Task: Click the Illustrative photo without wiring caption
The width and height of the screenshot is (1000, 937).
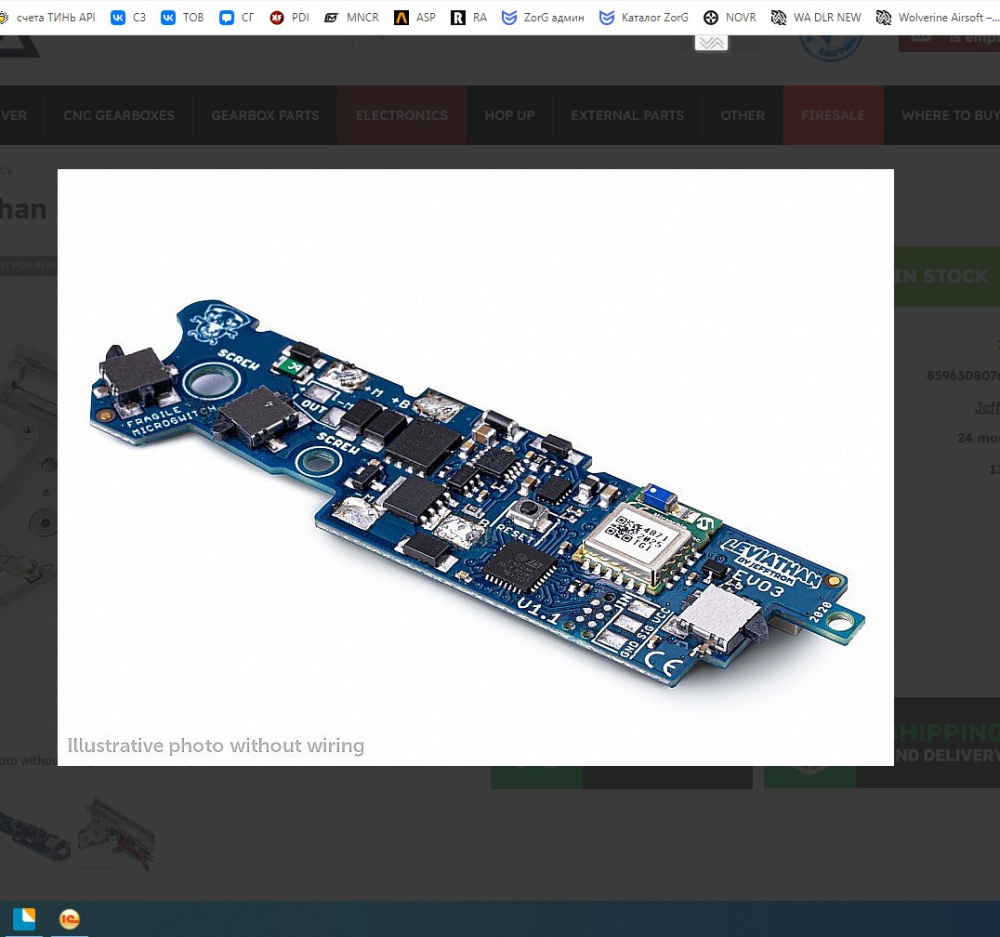Action: tap(216, 745)
